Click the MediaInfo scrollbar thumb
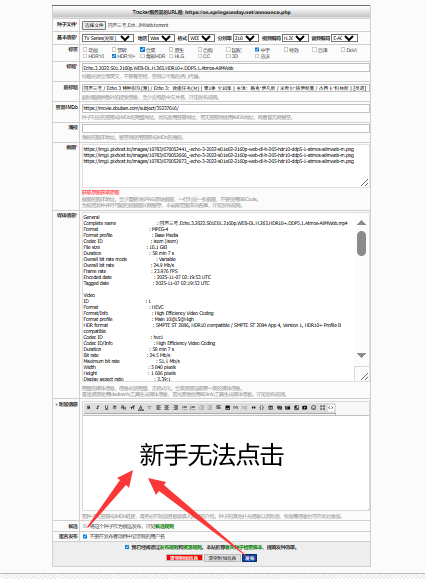425x579 pixels. click(361, 243)
